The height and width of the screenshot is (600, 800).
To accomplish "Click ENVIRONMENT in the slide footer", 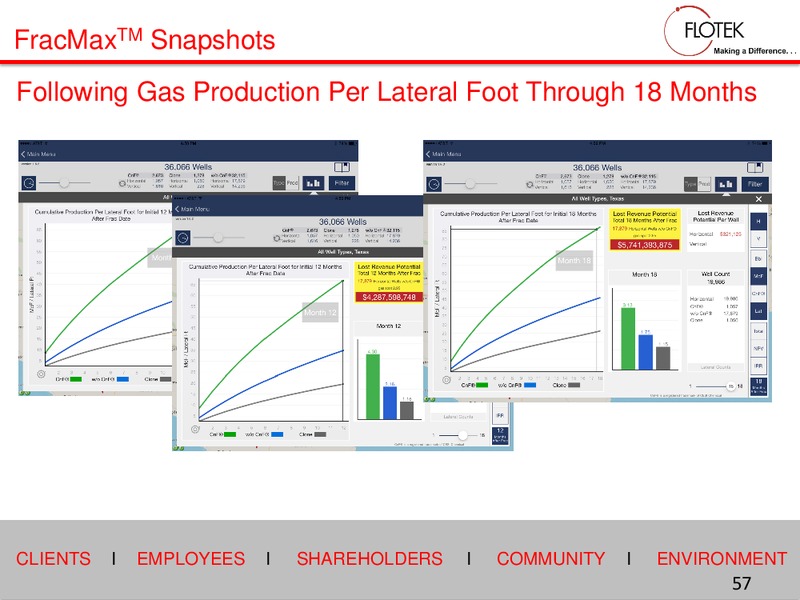I will coord(721,558).
